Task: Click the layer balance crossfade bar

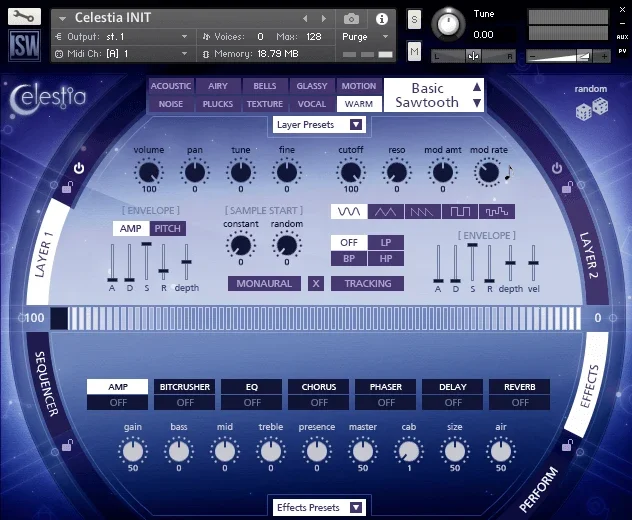Action: pos(316,318)
